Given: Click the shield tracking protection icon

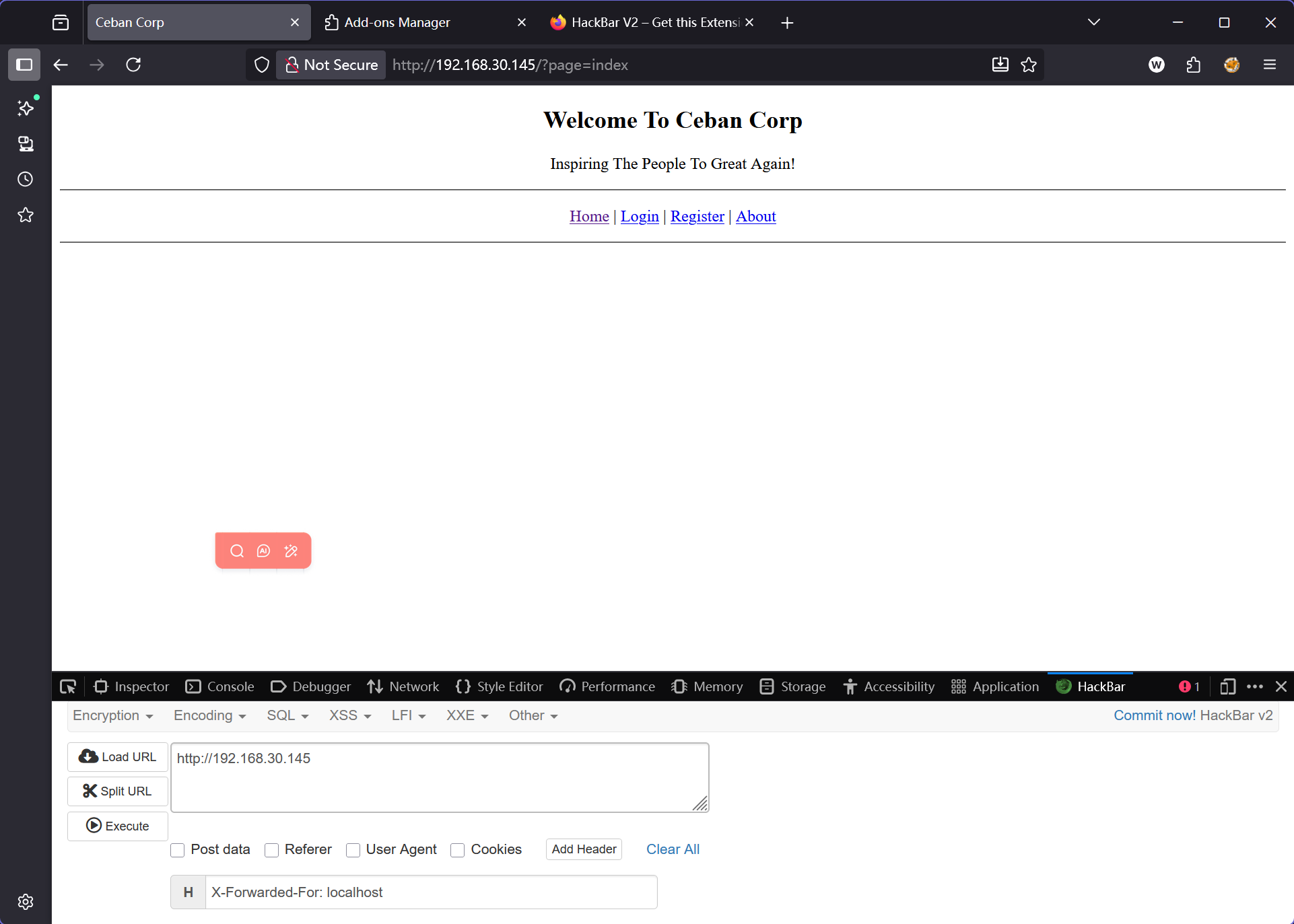Looking at the screenshot, I should click(262, 65).
